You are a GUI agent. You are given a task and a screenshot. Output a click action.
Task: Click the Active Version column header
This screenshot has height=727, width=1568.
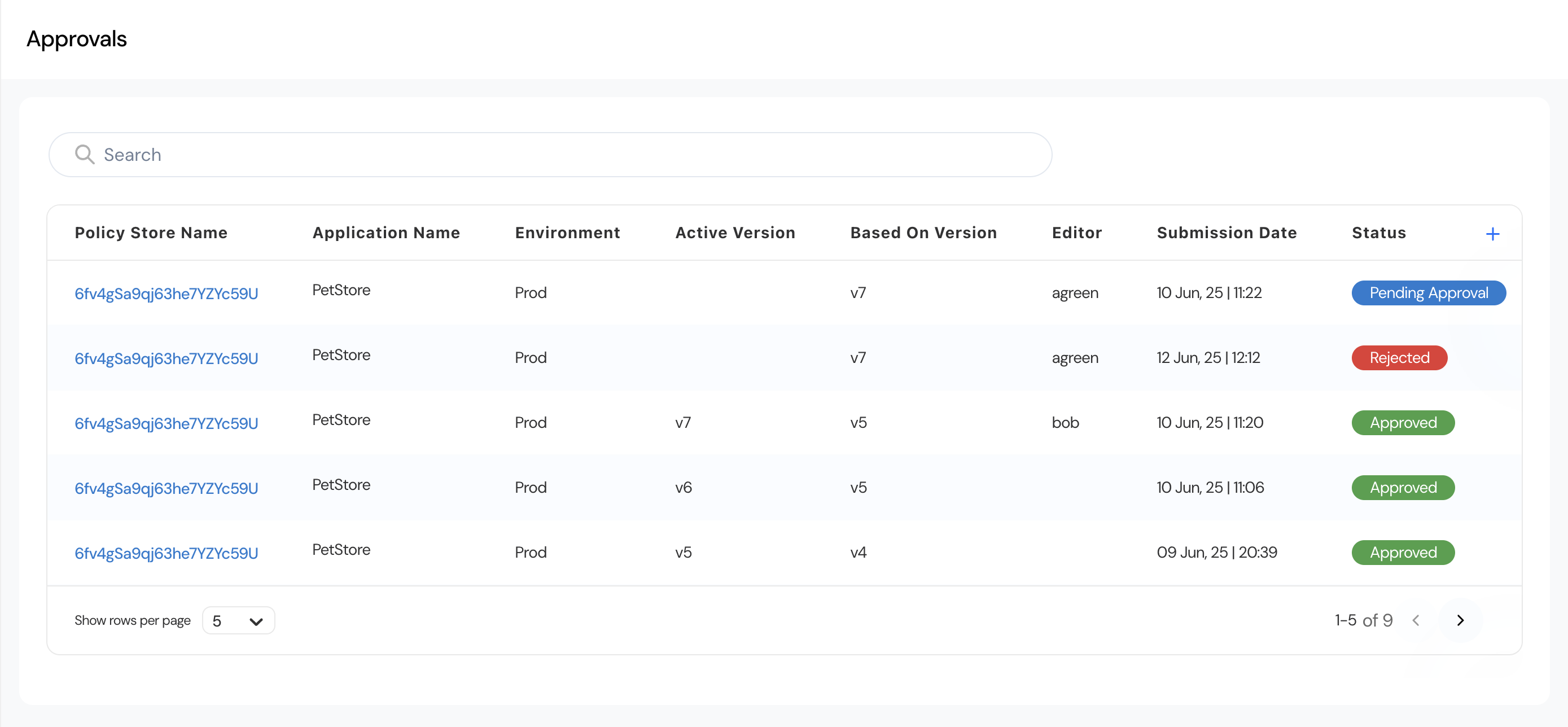tap(735, 233)
